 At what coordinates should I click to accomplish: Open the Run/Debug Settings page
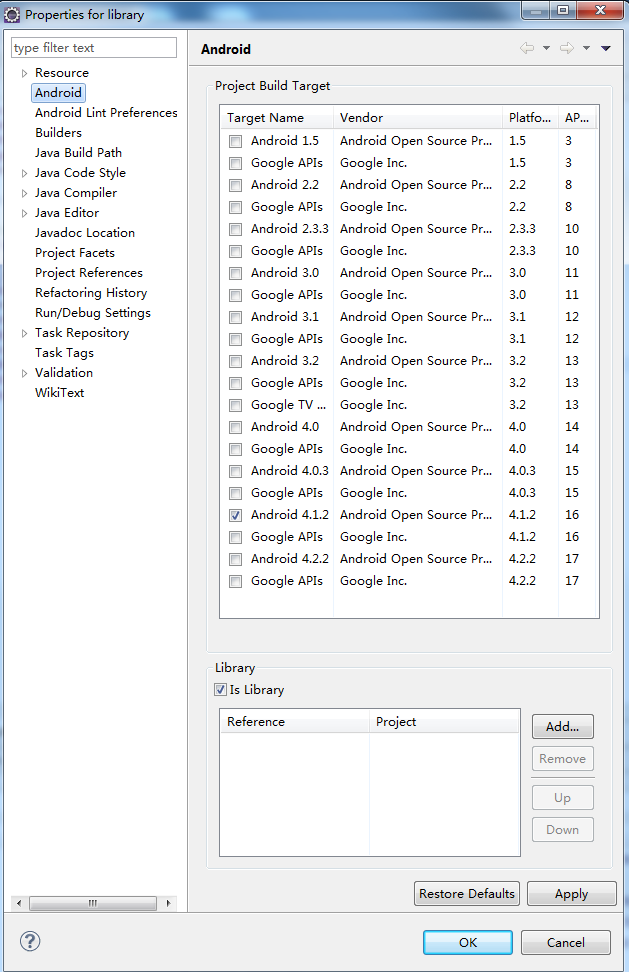click(x=93, y=312)
